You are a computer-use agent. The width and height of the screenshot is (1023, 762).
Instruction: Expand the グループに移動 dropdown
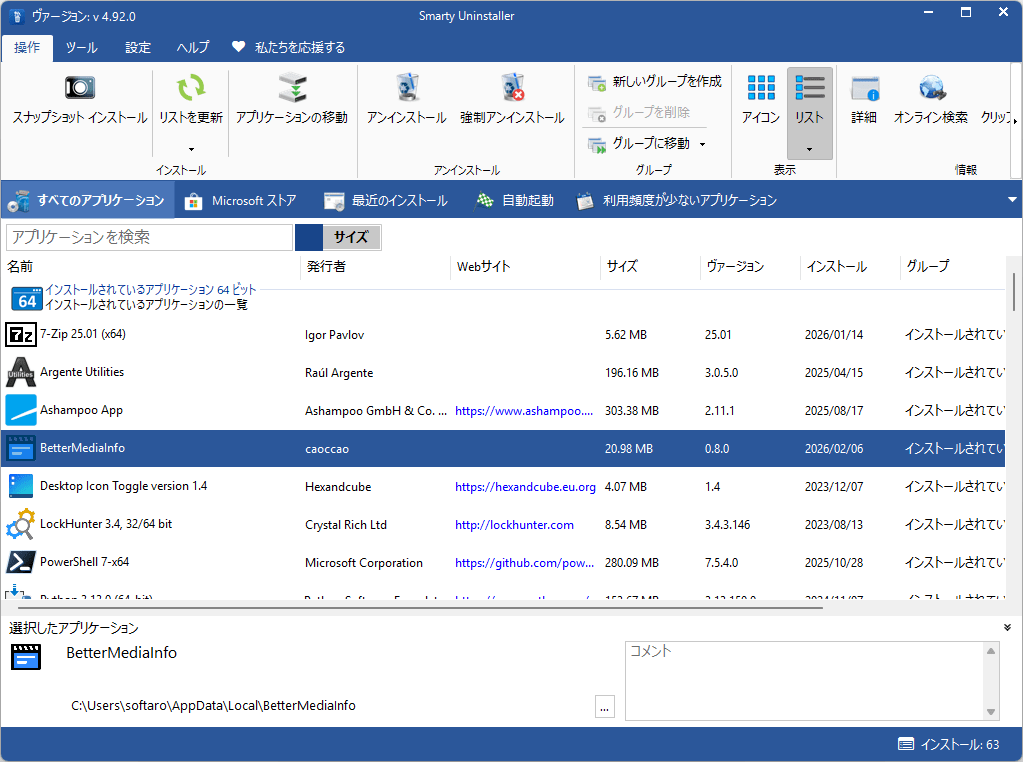(x=702, y=144)
